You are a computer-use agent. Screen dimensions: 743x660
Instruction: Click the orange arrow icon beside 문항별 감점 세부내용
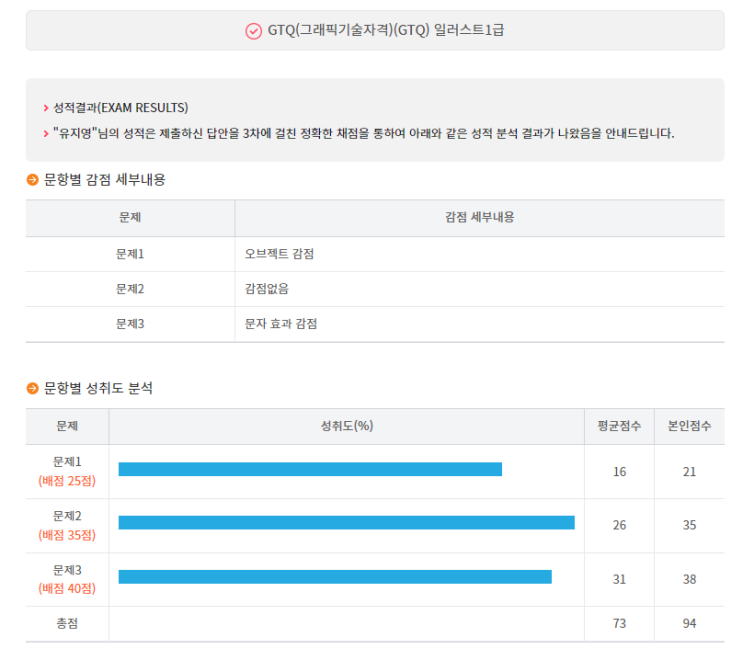point(32,180)
